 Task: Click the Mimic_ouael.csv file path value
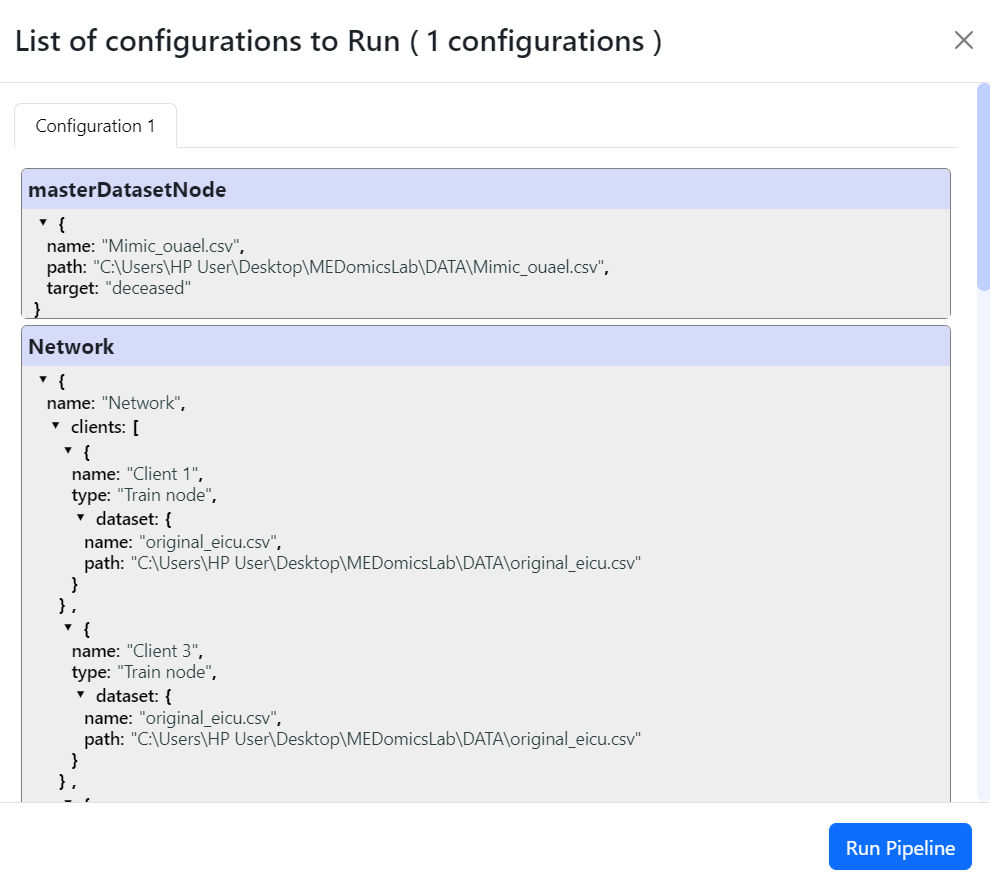click(x=350, y=267)
